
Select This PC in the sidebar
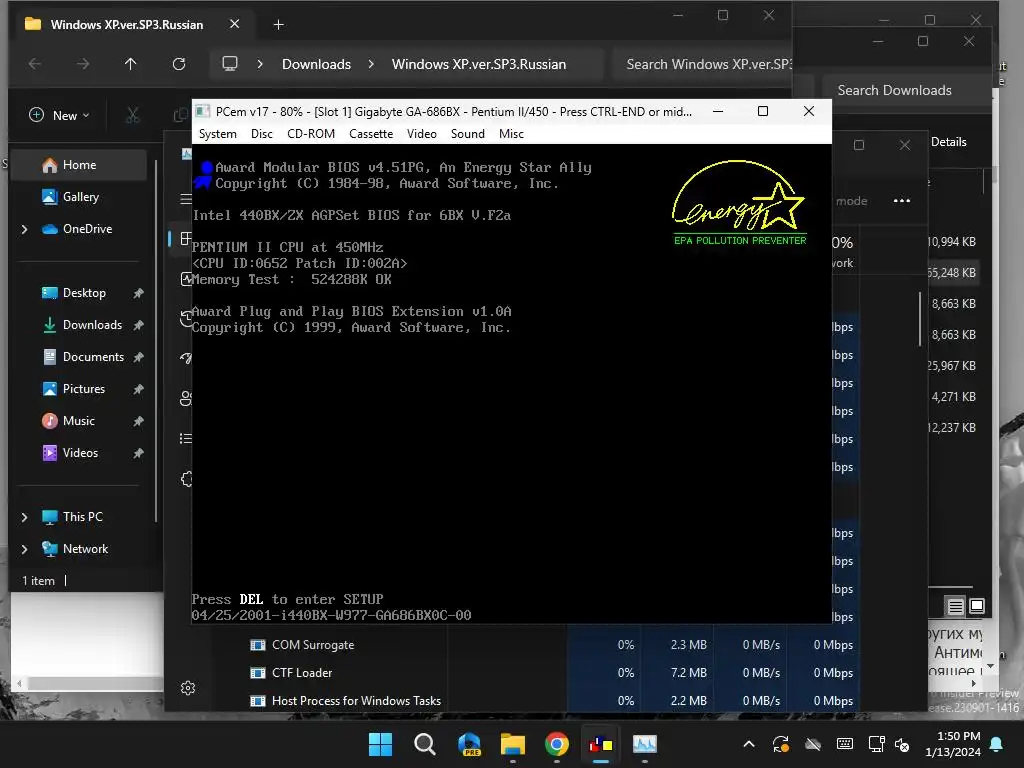pos(82,517)
